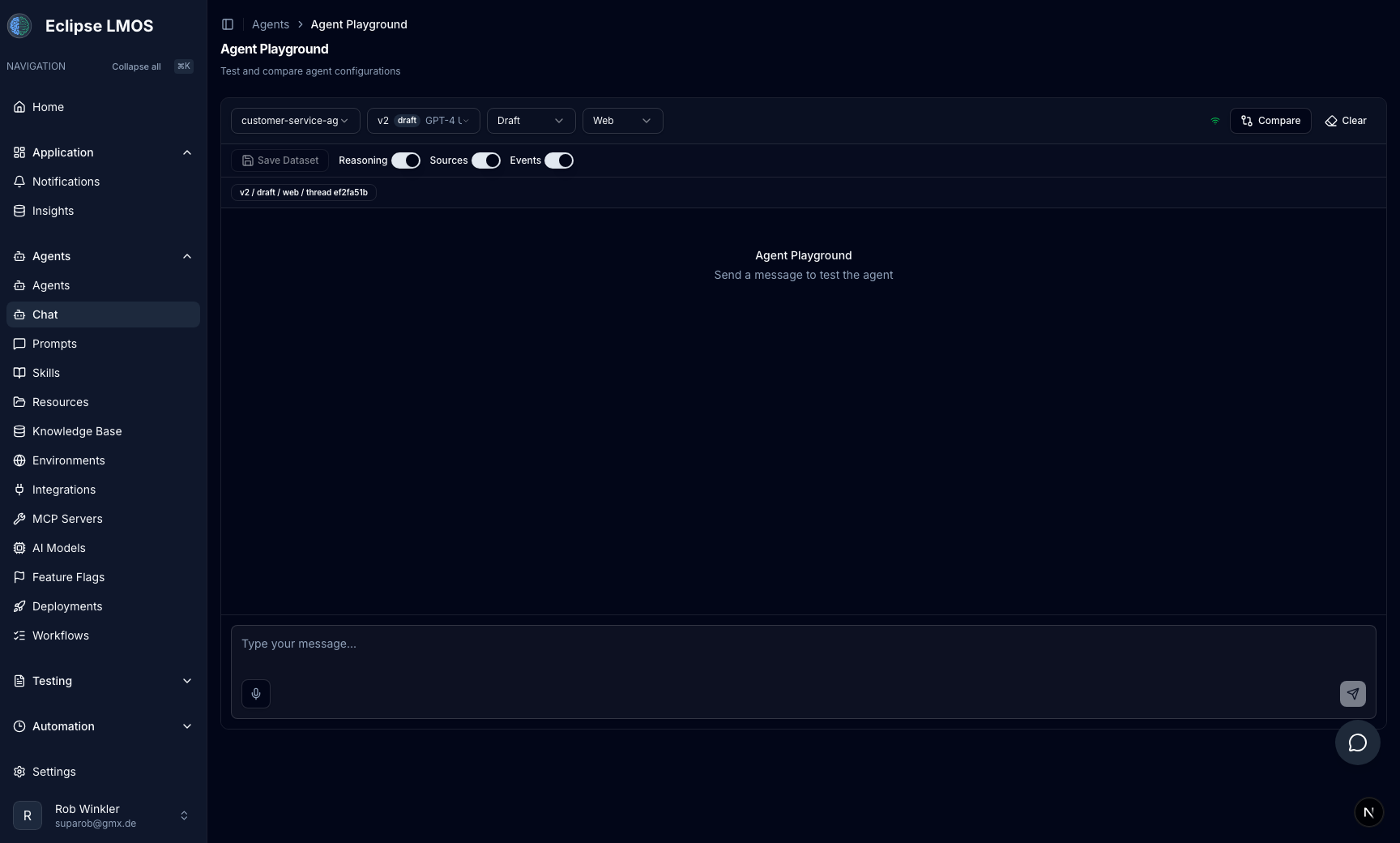Click the Eclipse LMOS globe logo
The height and width of the screenshot is (843, 1400).
[x=19, y=26]
